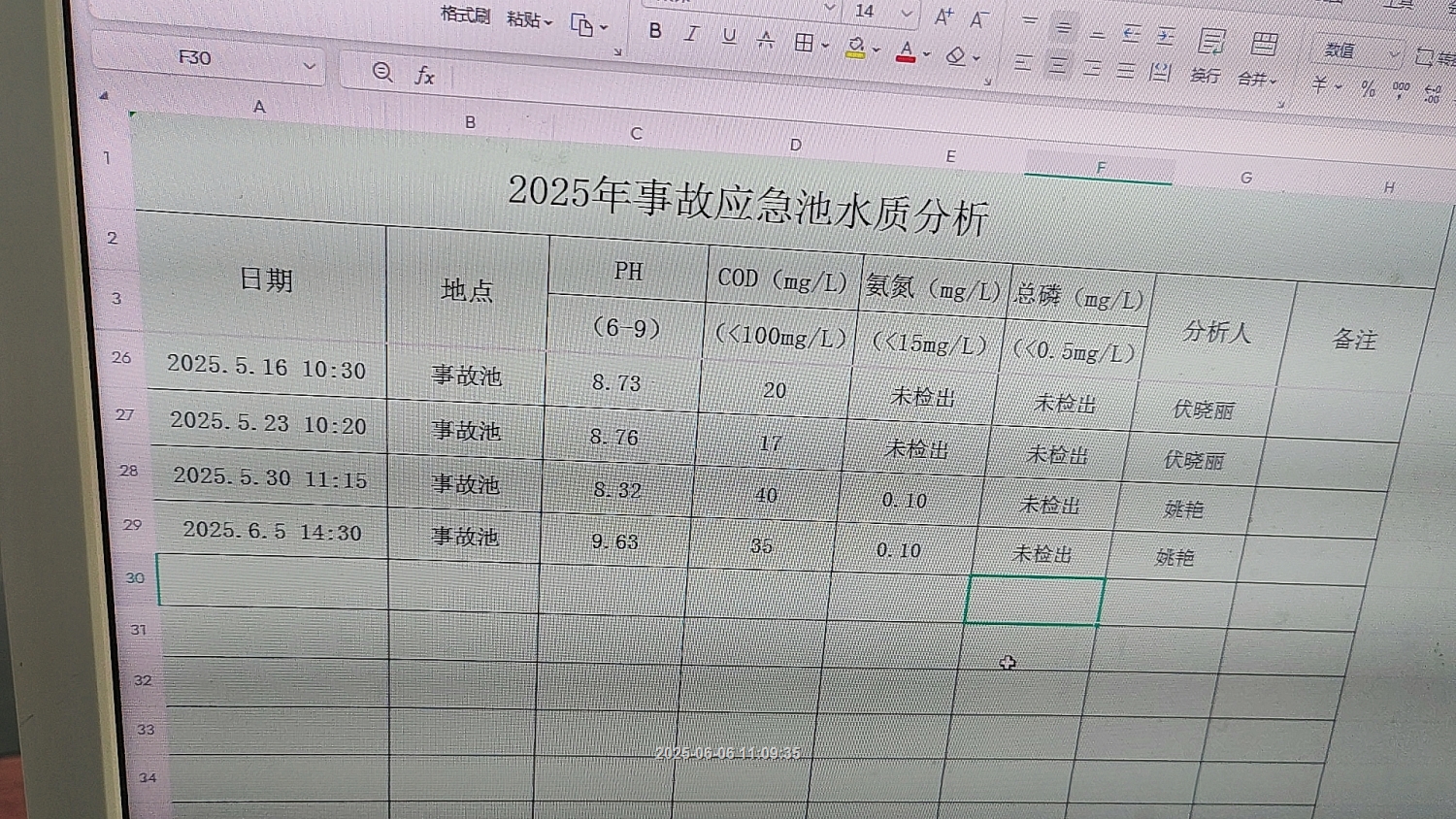Click the justify alignment icon
Screen dimensions: 1456x819
point(1125,71)
